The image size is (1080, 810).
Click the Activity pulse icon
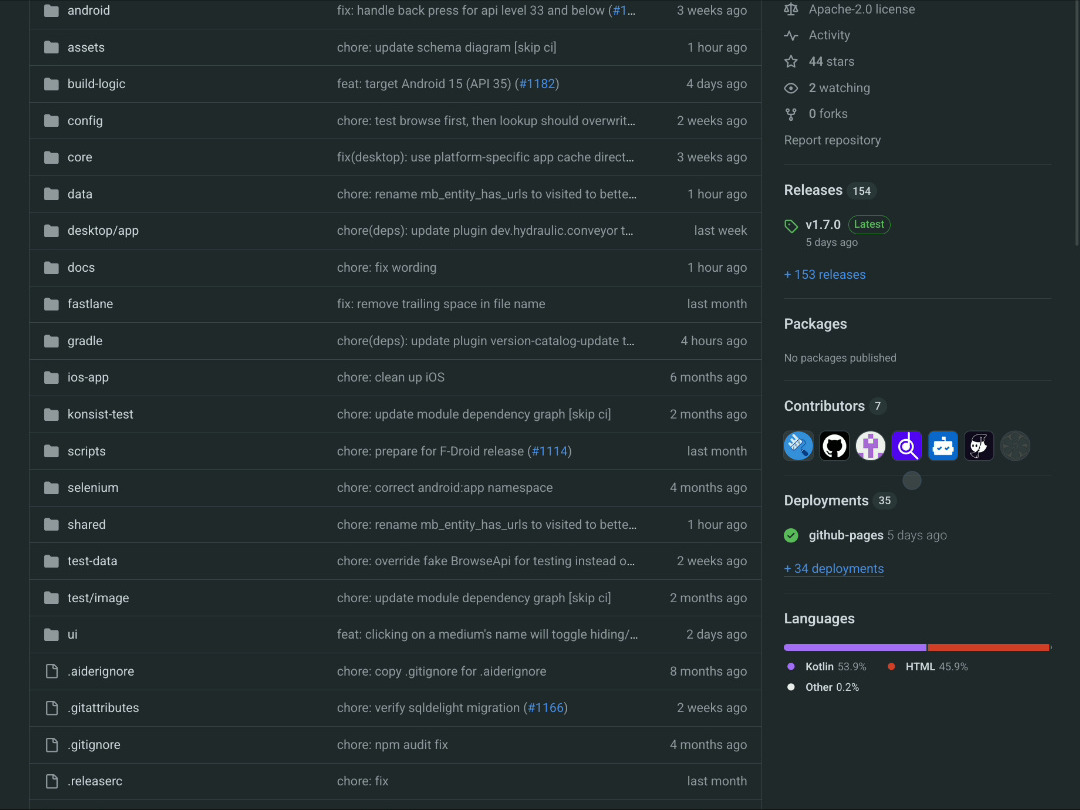[792, 35]
